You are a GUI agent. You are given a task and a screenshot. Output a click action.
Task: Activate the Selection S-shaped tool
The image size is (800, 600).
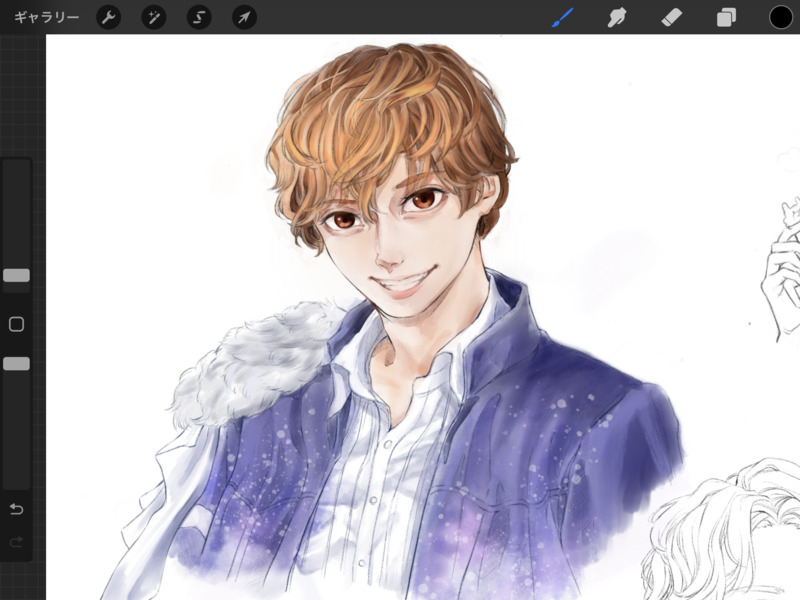pos(199,17)
